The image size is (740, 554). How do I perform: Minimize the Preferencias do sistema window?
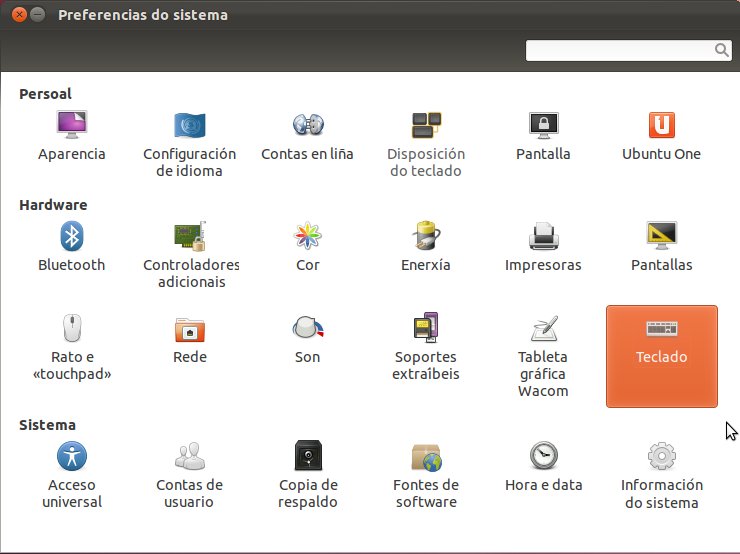tap(38, 15)
